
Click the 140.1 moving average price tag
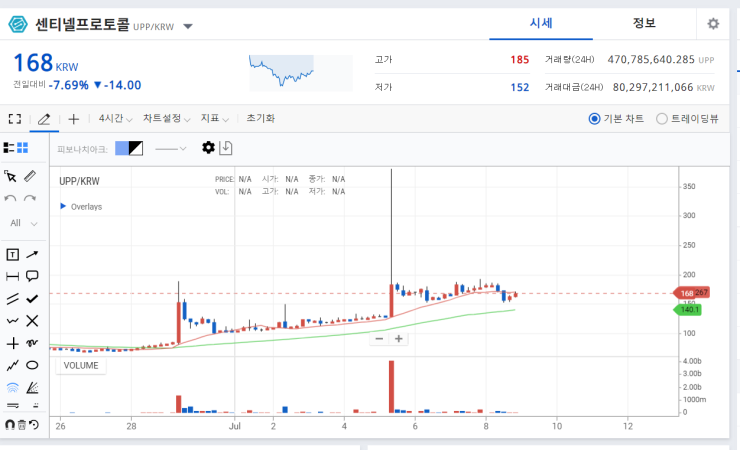pyautogui.click(x=688, y=310)
